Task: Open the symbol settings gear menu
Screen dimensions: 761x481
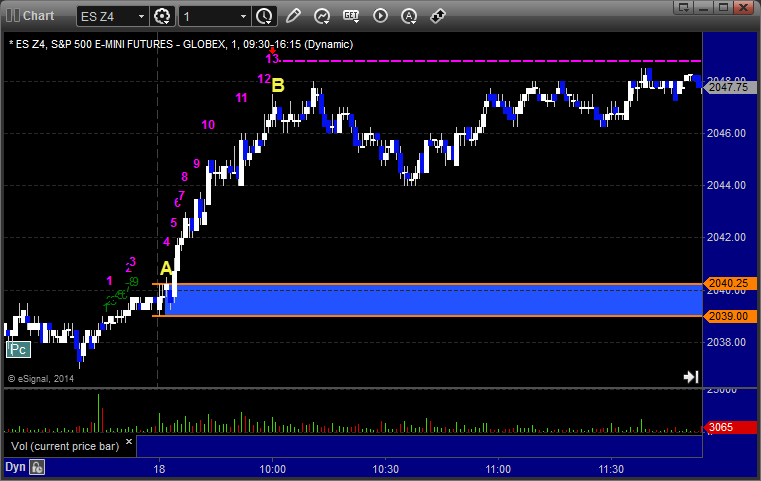Action: click(x=162, y=16)
